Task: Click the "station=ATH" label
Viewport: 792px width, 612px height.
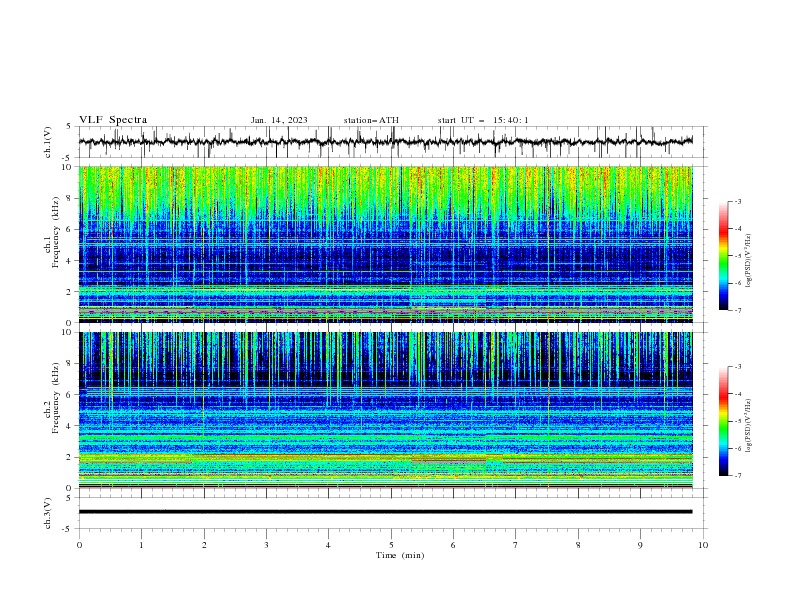Action: click(x=371, y=120)
